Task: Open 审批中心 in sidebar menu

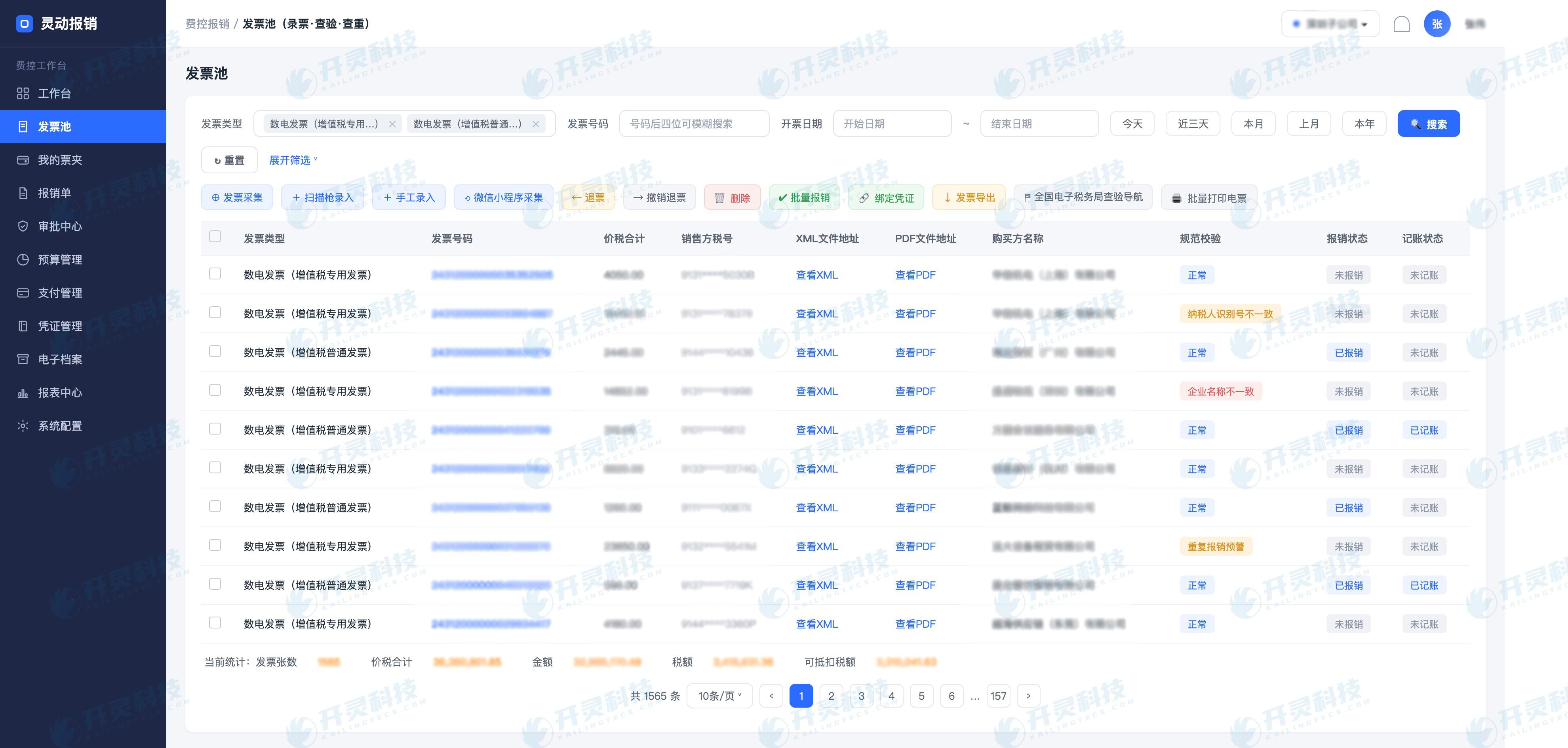Action: point(83,226)
